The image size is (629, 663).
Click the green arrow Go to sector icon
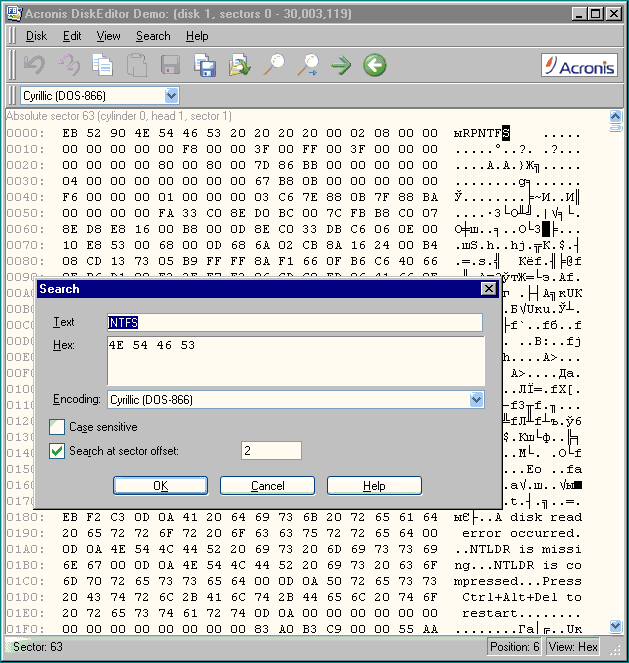pyautogui.click(x=341, y=65)
